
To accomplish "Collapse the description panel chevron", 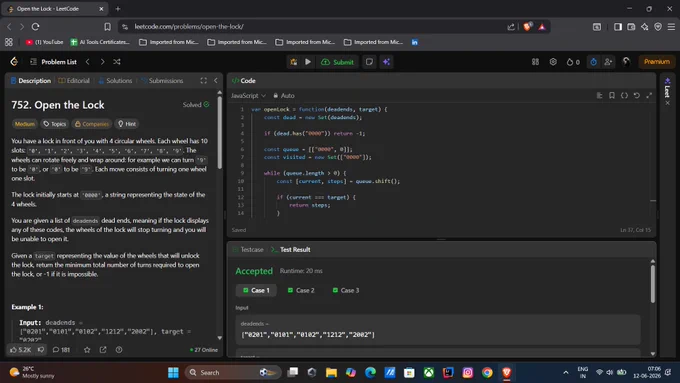I will point(216,81).
